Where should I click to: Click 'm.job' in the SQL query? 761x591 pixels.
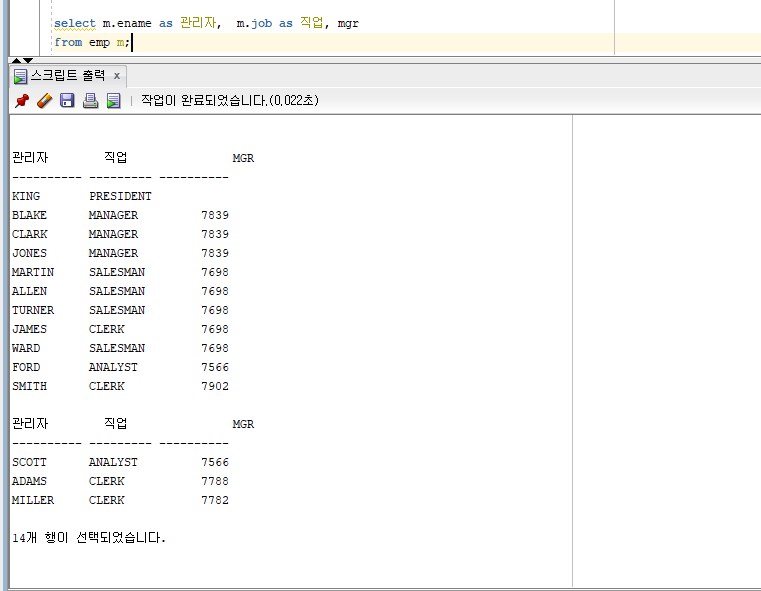(254, 23)
